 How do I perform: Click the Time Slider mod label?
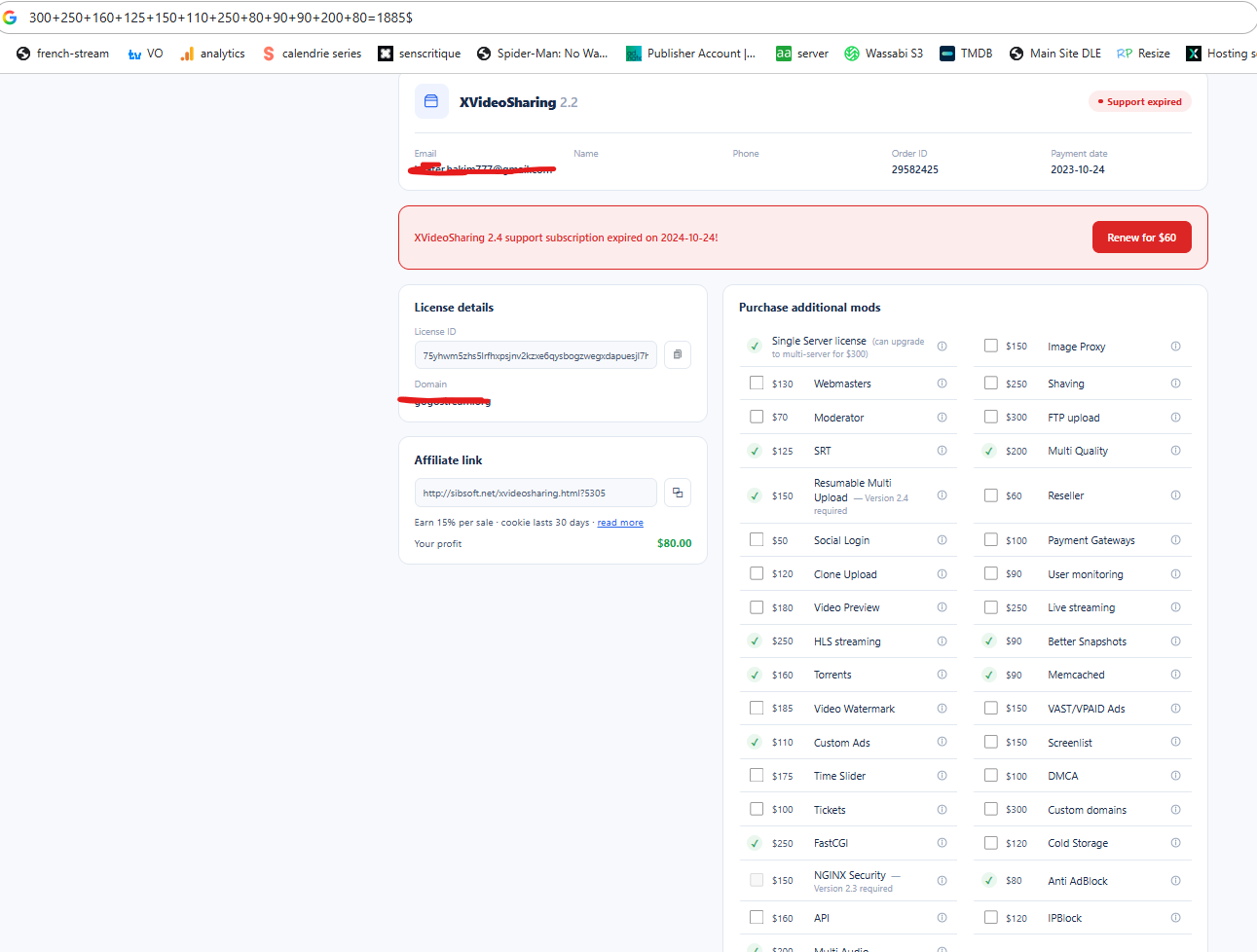pyautogui.click(x=839, y=776)
